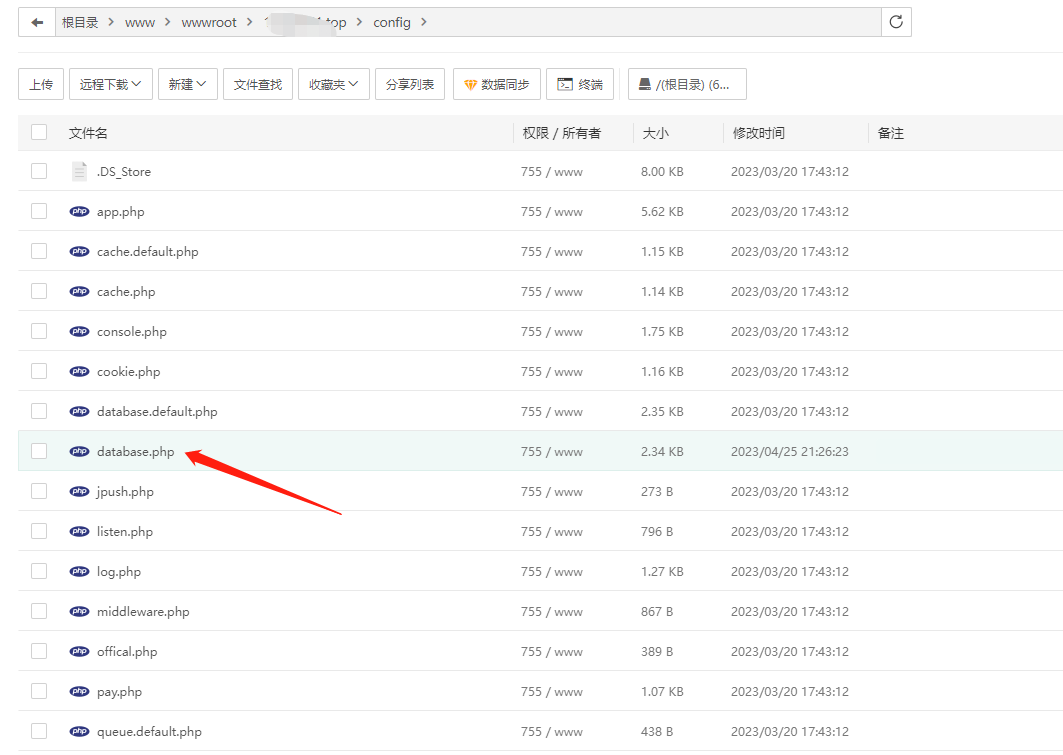Click the 备注 column header

pyautogui.click(x=891, y=133)
